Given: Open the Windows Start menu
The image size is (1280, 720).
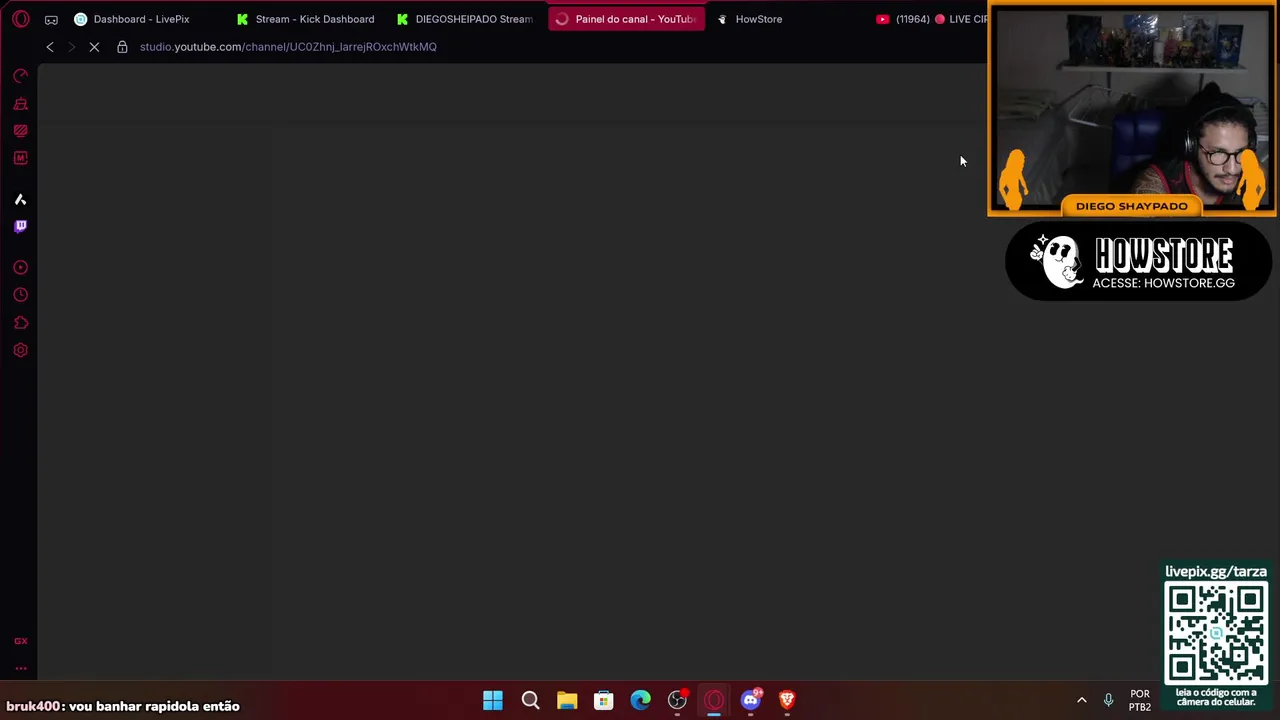Looking at the screenshot, I should coord(493,701).
